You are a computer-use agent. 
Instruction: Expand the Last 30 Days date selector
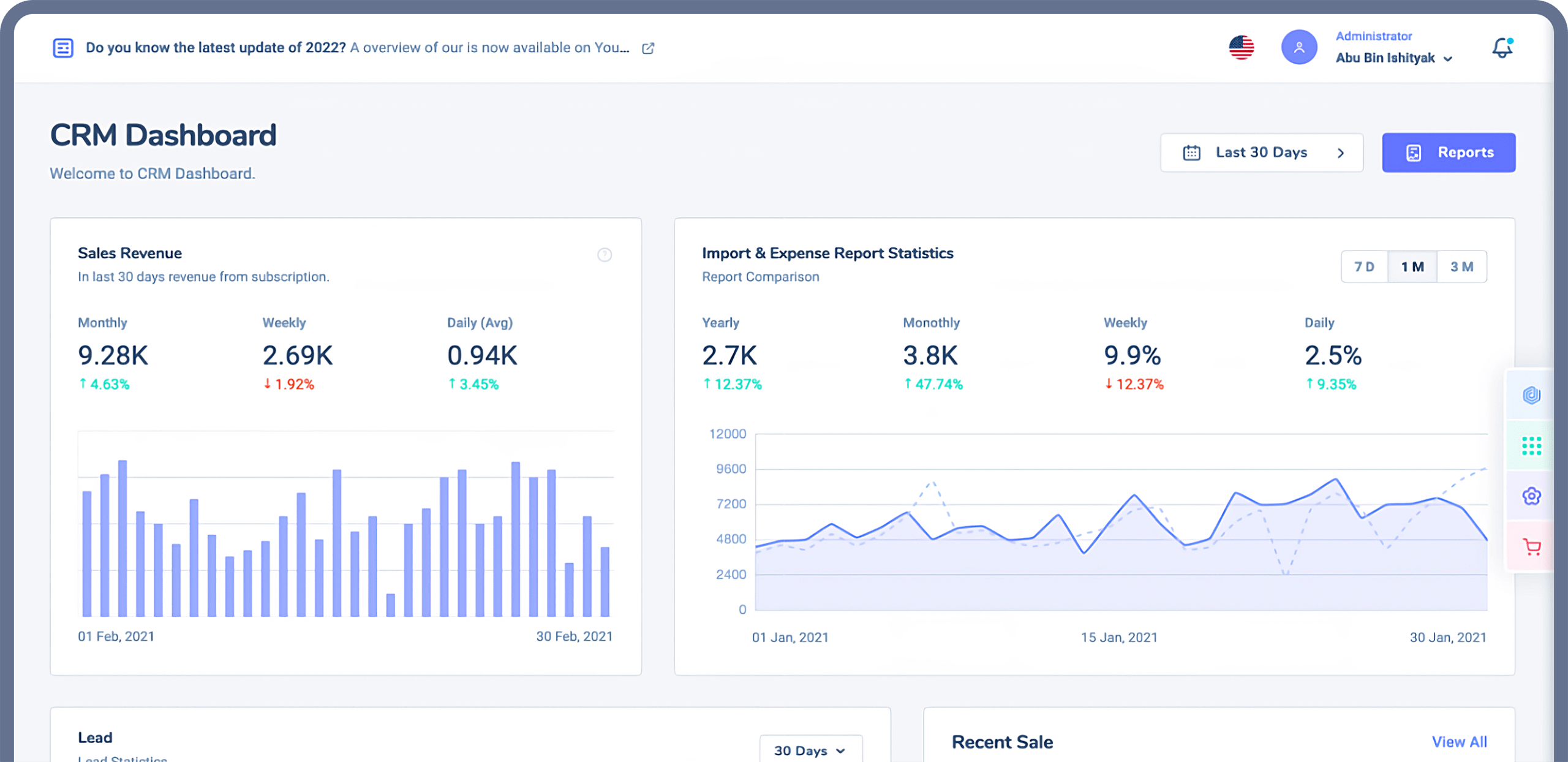[x=1261, y=153]
